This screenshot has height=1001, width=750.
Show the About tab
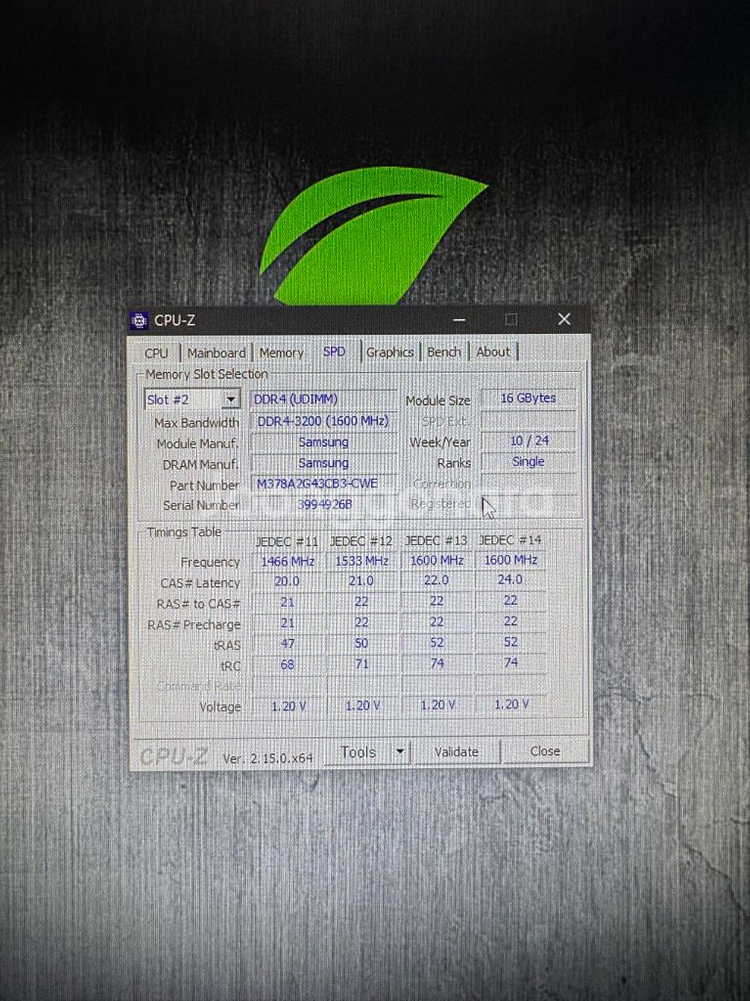(x=493, y=352)
